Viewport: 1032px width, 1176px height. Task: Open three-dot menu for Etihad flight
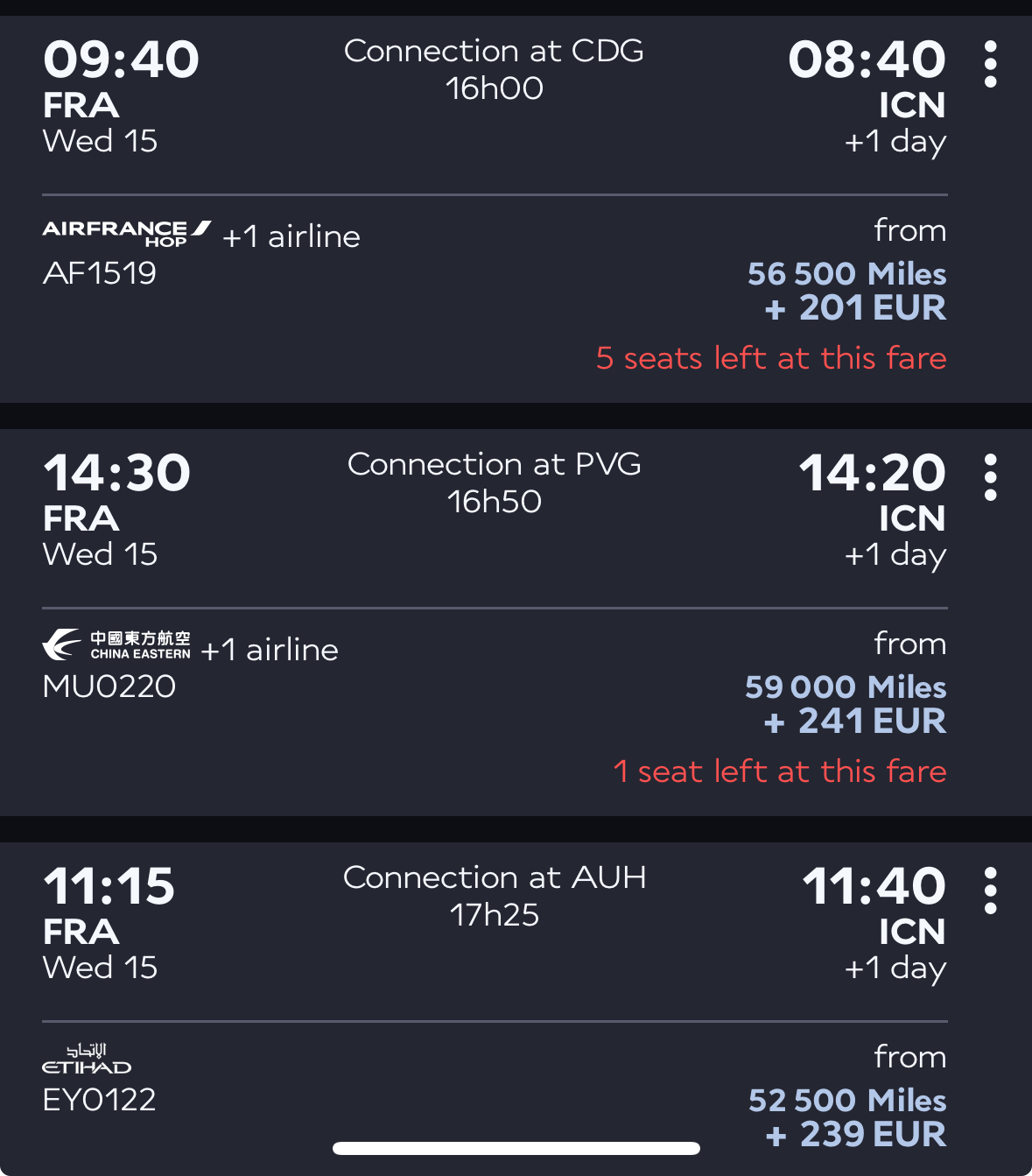990,891
